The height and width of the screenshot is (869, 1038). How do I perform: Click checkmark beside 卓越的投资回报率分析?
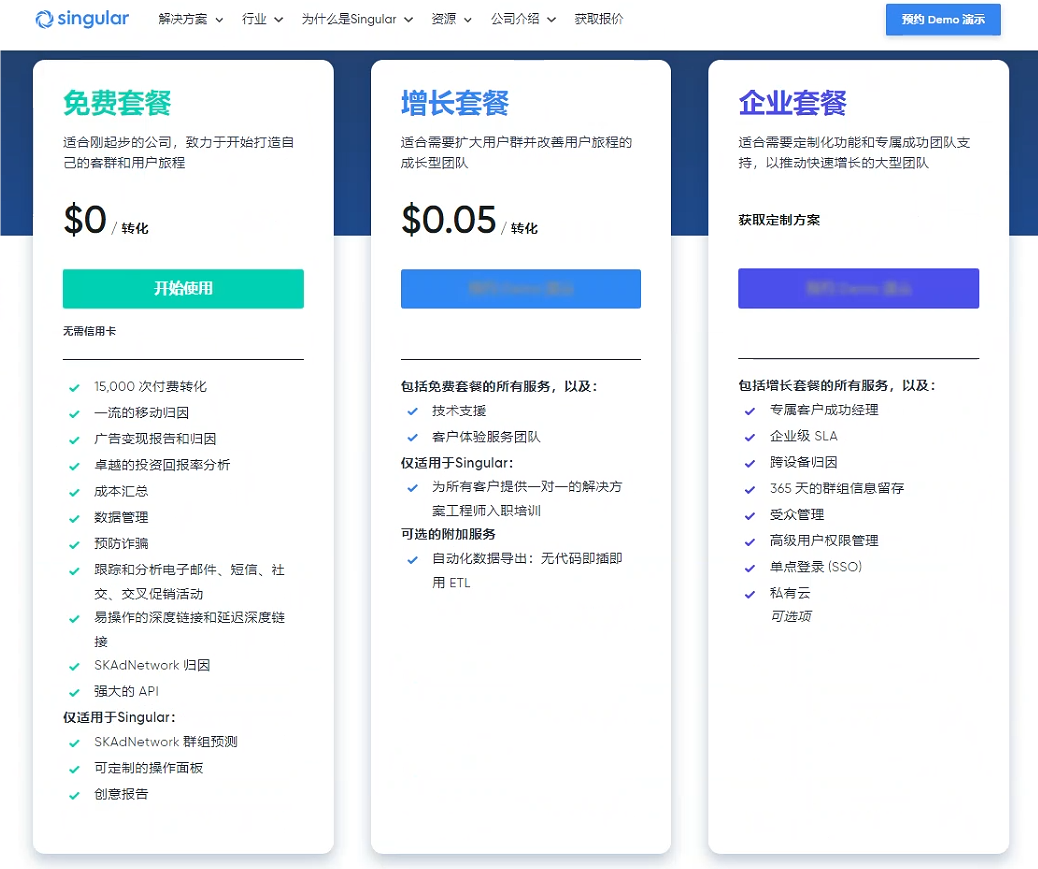74,467
